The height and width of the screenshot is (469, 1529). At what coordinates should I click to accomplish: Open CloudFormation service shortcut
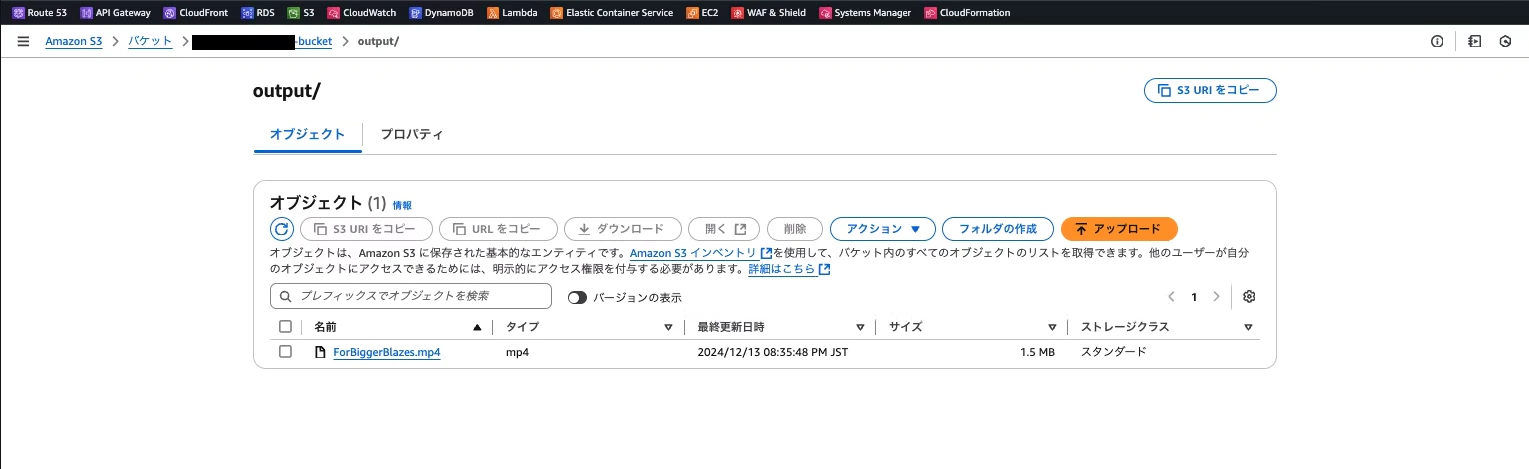pyautogui.click(x=967, y=13)
